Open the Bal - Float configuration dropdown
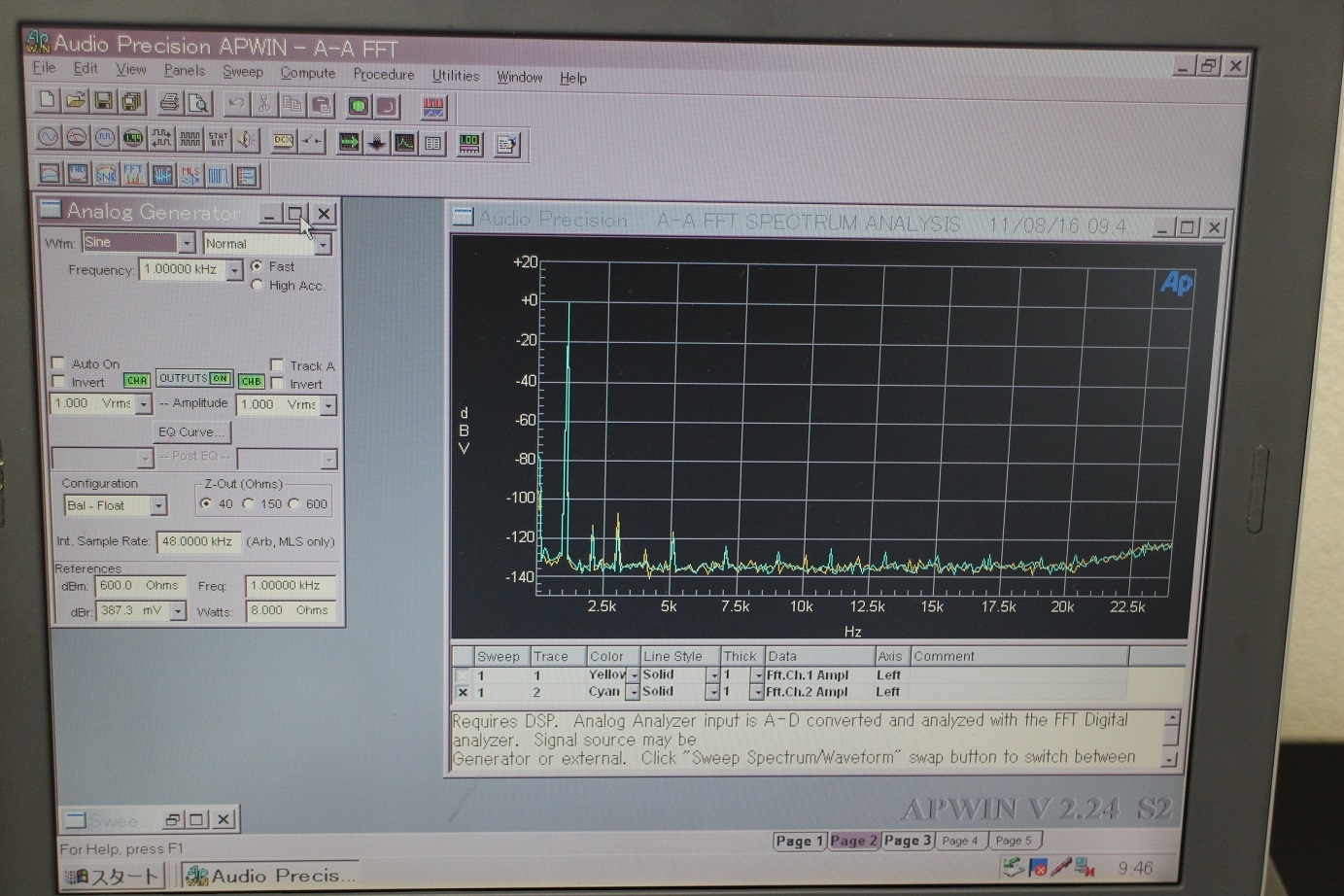This screenshot has width=1344, height=896. point(158,505)
